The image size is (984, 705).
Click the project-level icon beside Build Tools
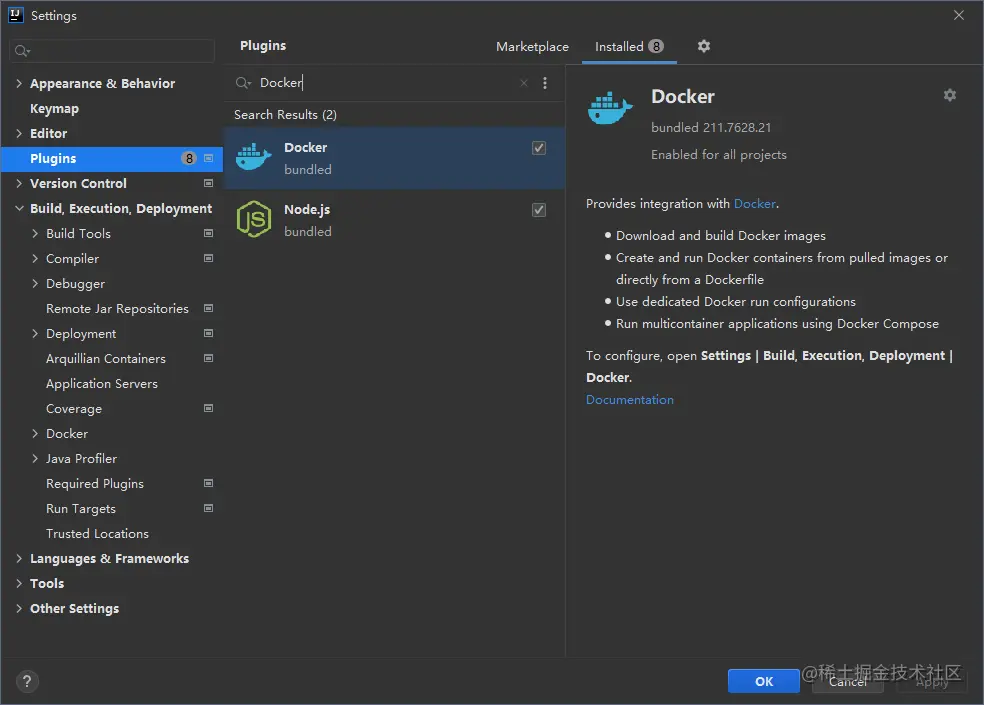[208, 233]
